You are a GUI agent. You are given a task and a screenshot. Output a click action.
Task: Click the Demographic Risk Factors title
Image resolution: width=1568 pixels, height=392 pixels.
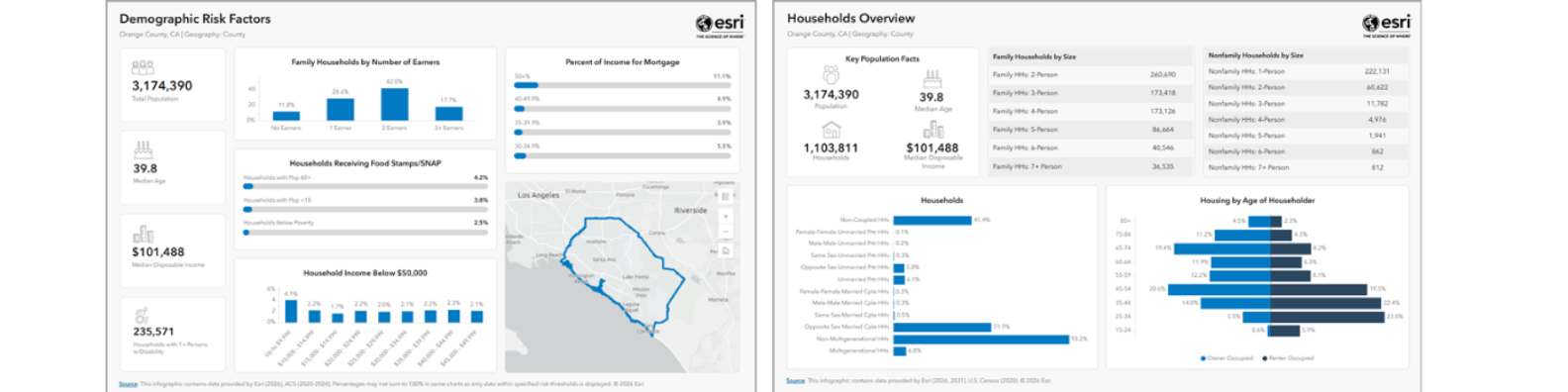pos(195,19)
